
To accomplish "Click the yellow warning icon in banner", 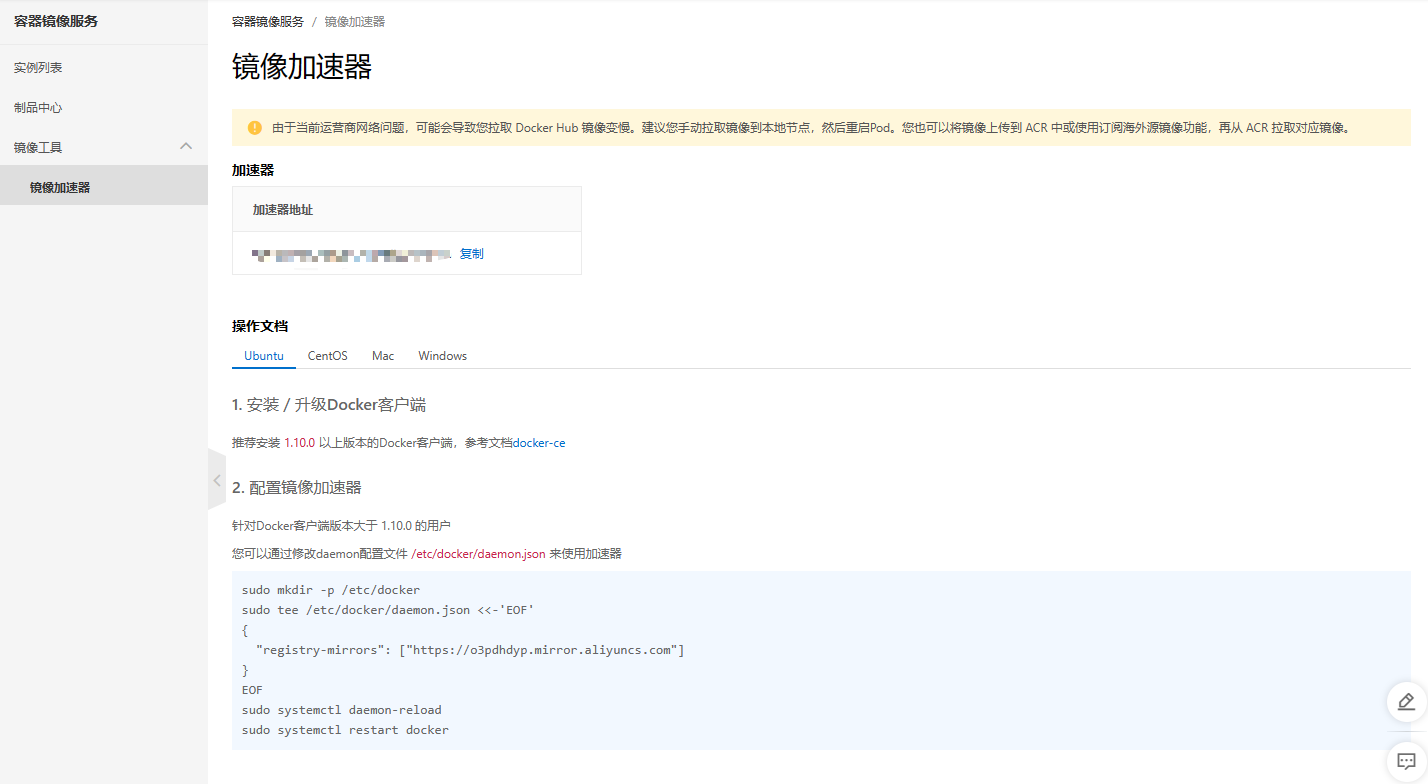I will click(254, 128).
